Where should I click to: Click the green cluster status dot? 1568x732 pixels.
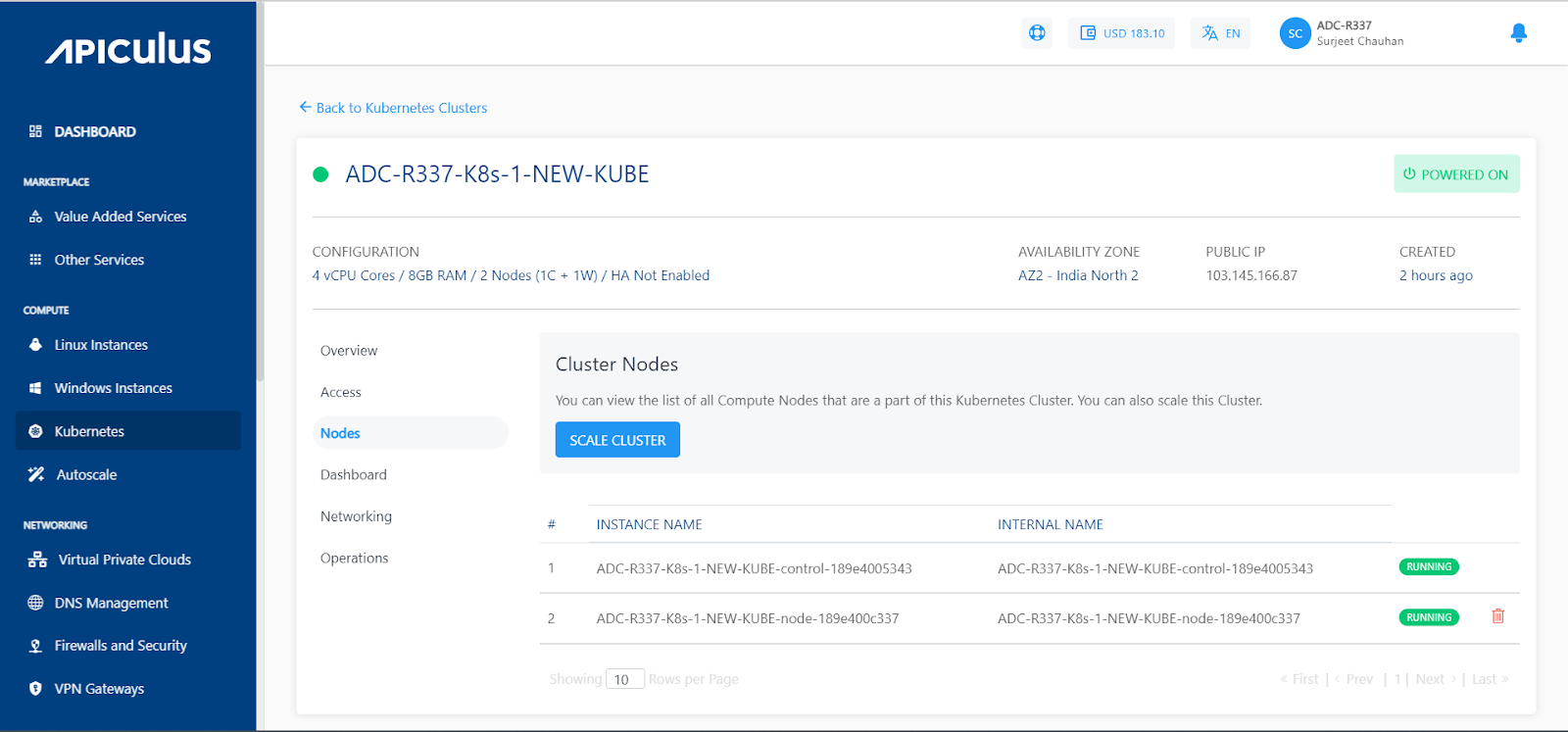[x=320, y=174]
